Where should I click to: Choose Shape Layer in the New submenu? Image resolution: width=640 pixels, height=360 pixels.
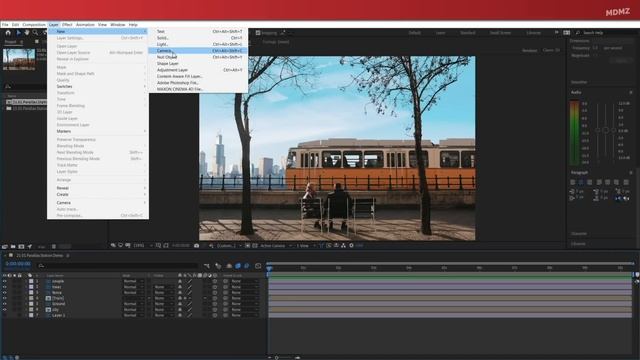click(198, 64)
